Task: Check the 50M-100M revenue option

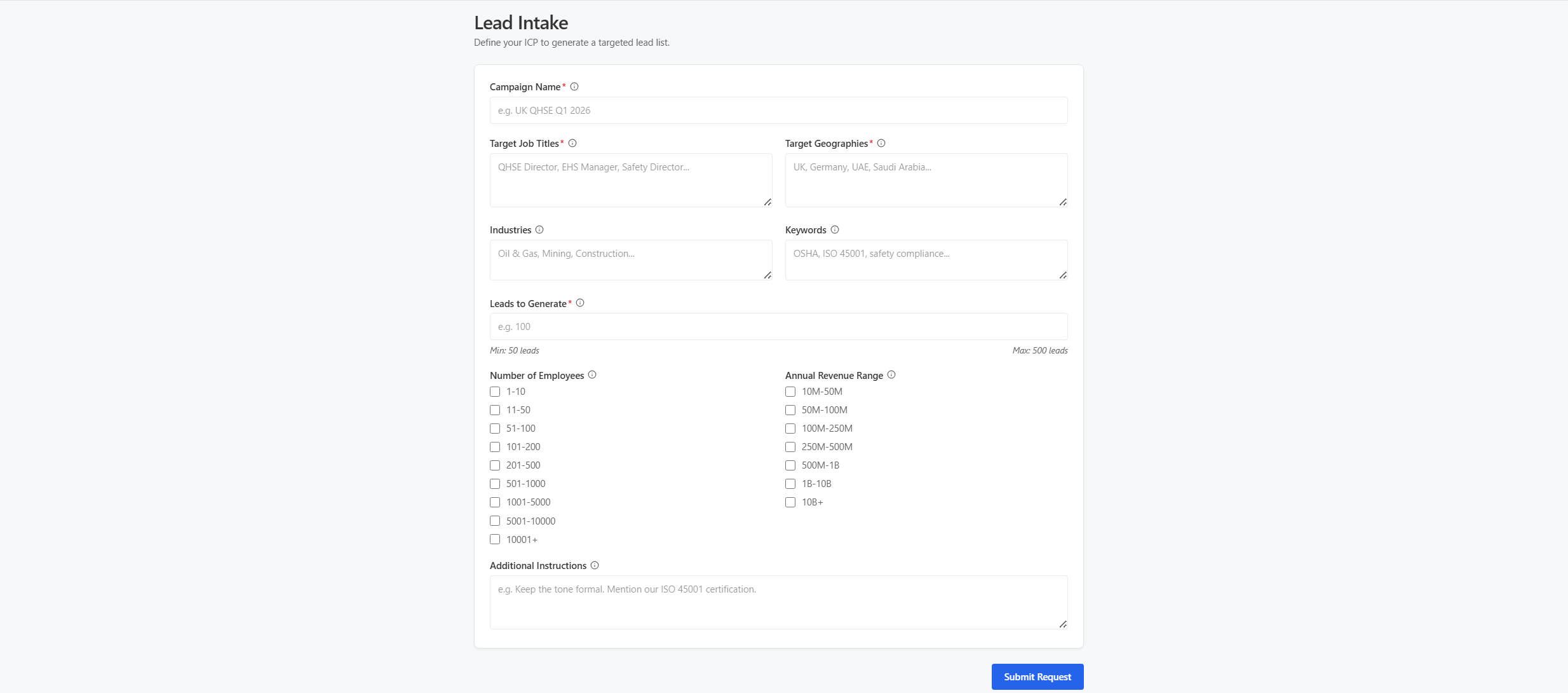Action: pos(790,410)
